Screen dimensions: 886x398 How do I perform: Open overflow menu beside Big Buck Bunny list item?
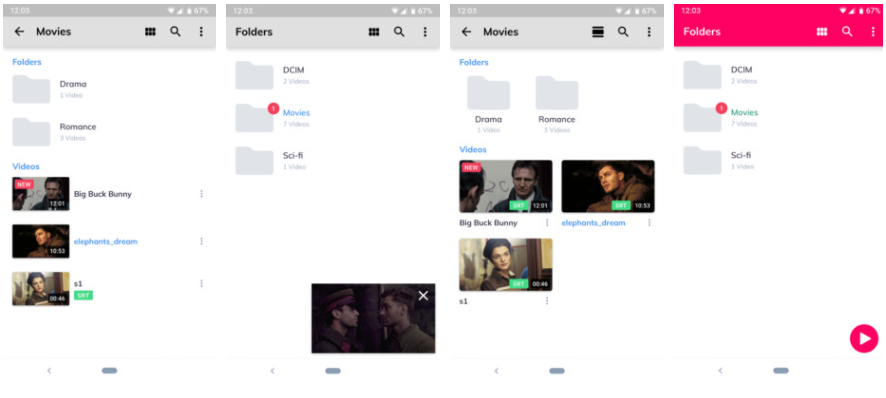[x=201, y=194]
